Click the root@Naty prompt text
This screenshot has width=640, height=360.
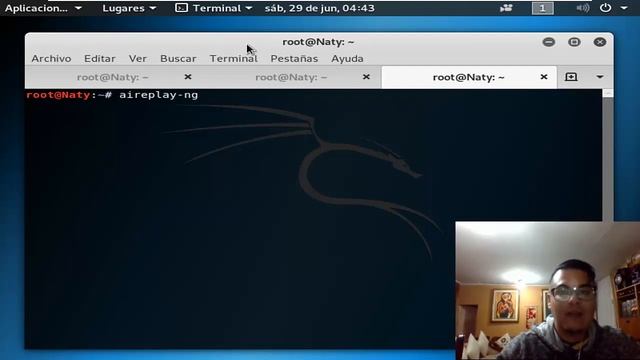pos(58,95)
